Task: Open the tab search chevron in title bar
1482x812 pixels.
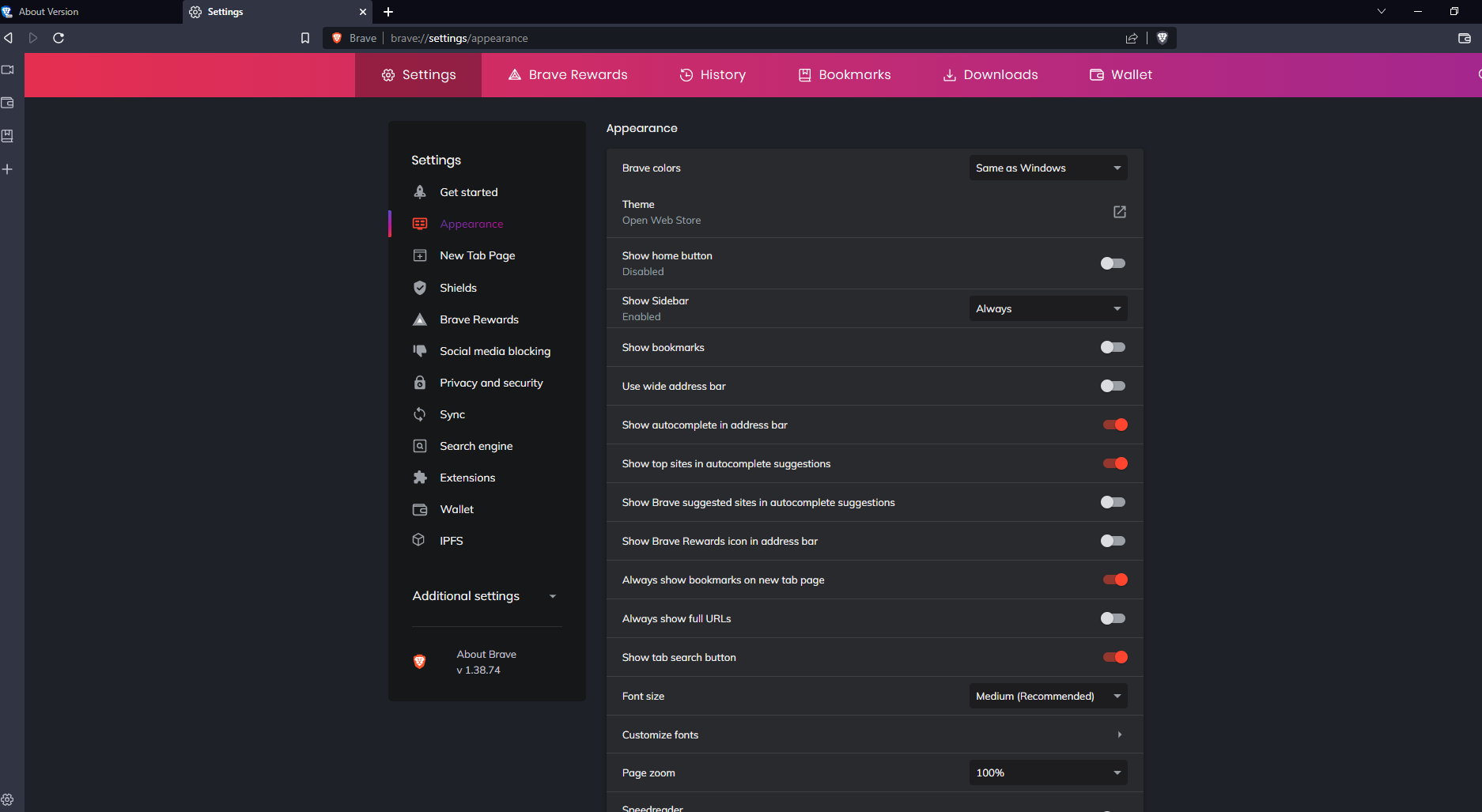Action: [x=1382, y=11]
